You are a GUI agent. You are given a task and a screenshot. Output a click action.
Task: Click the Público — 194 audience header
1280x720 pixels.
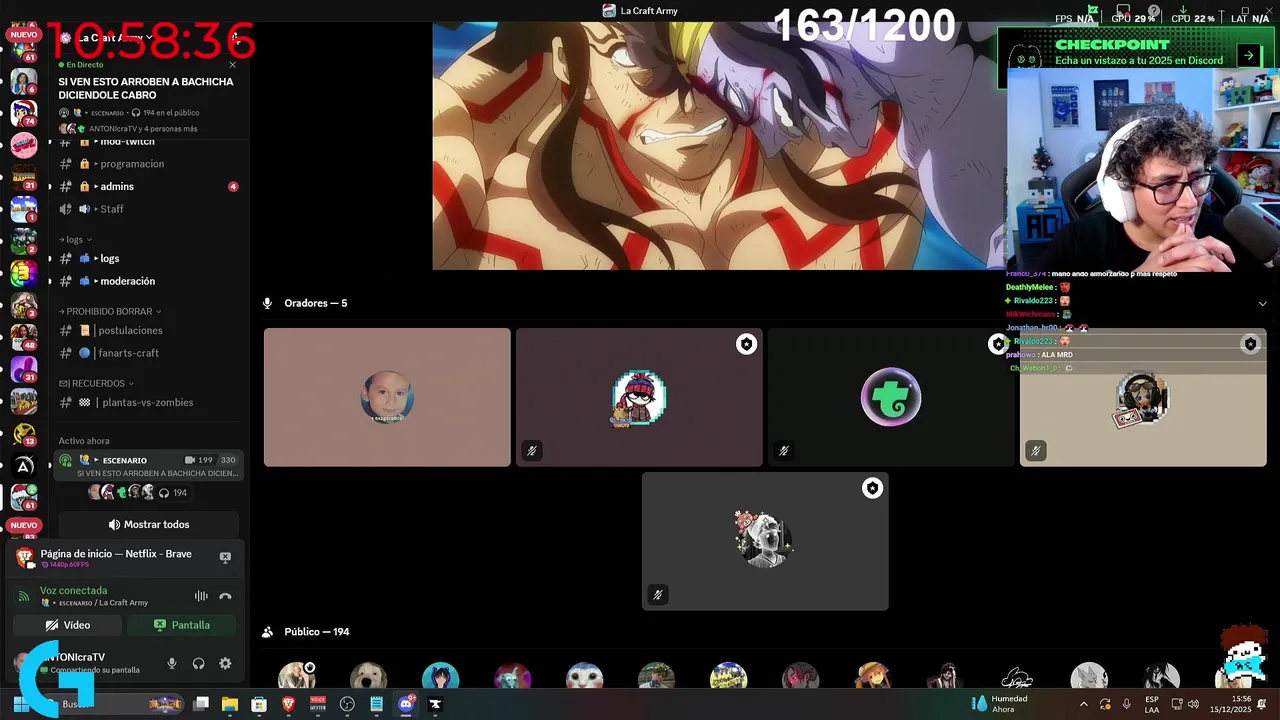click(317, 632)
